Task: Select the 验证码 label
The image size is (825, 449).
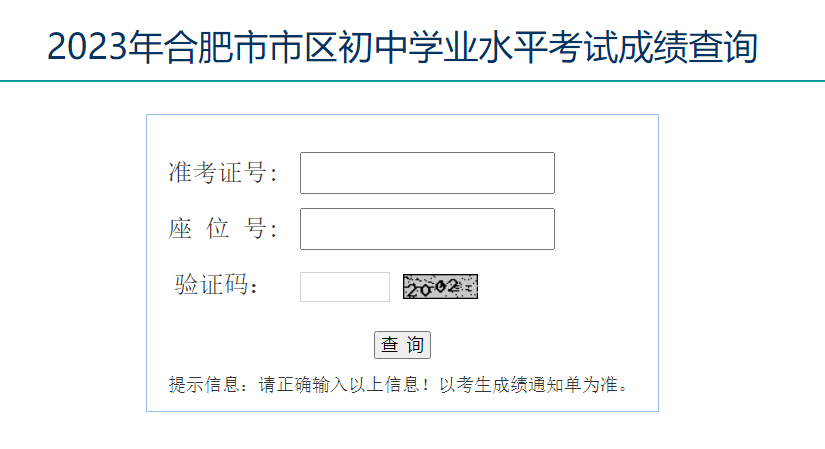Action: point(217,285)
